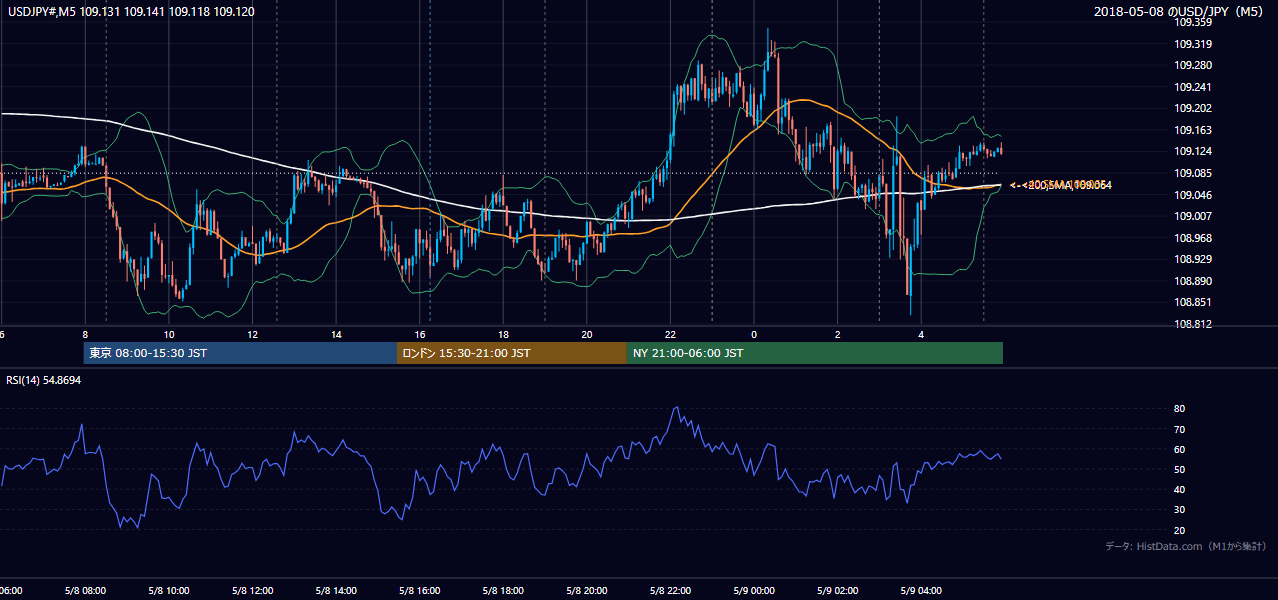Click the 5/8 18:00 time label
The width and height of the screenshot is (1278, 600).
(503, 591)
